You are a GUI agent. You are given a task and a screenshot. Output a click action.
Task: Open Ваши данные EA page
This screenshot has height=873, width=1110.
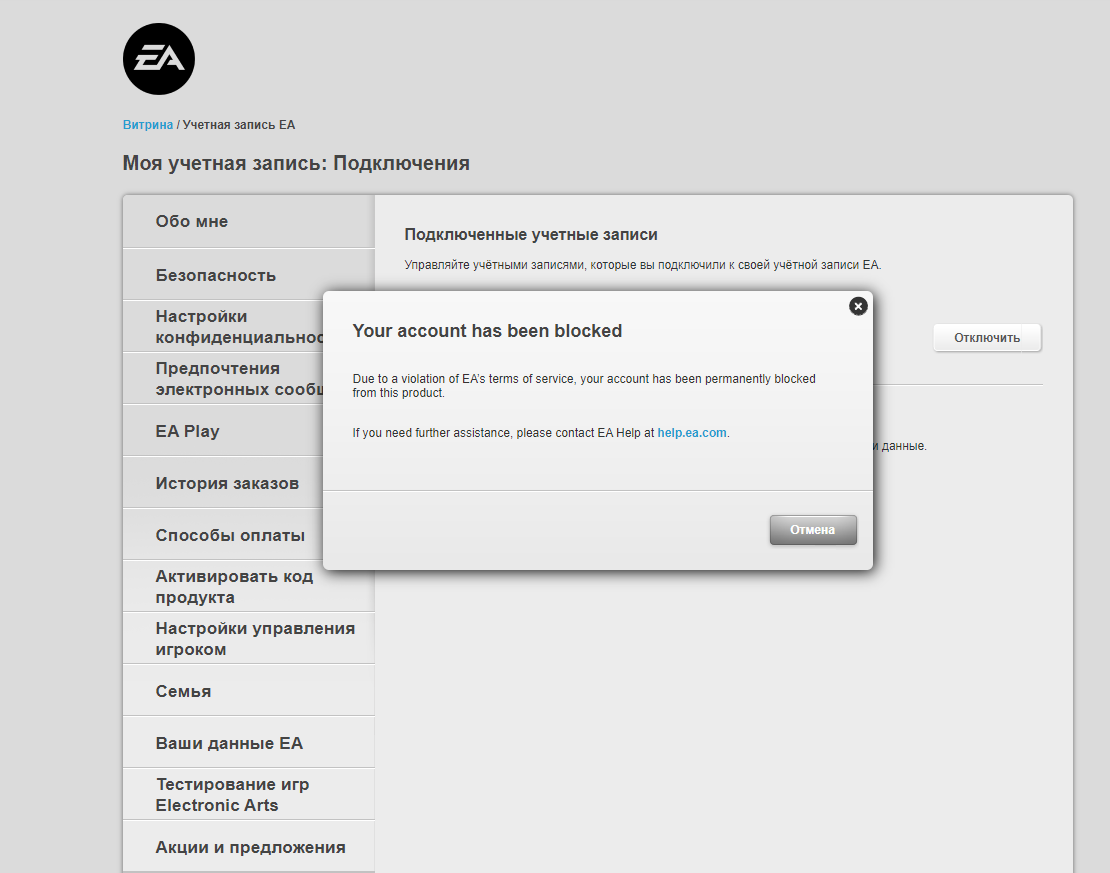tap(229, 743)
